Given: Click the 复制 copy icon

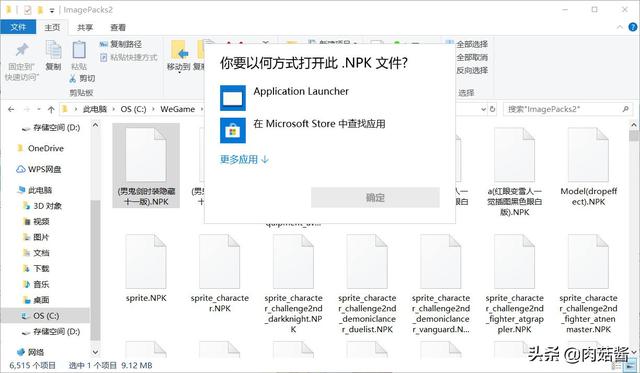Looking at the screenshot, I should click(x=53, y=50).
